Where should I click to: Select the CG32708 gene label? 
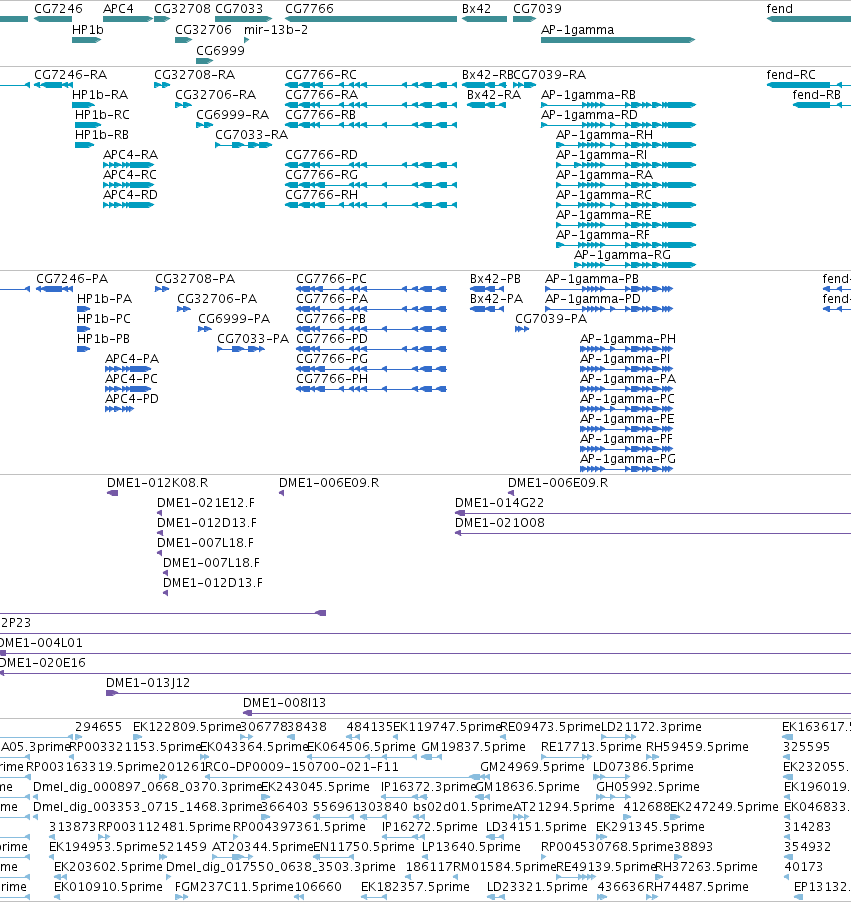tap(182, 9)
